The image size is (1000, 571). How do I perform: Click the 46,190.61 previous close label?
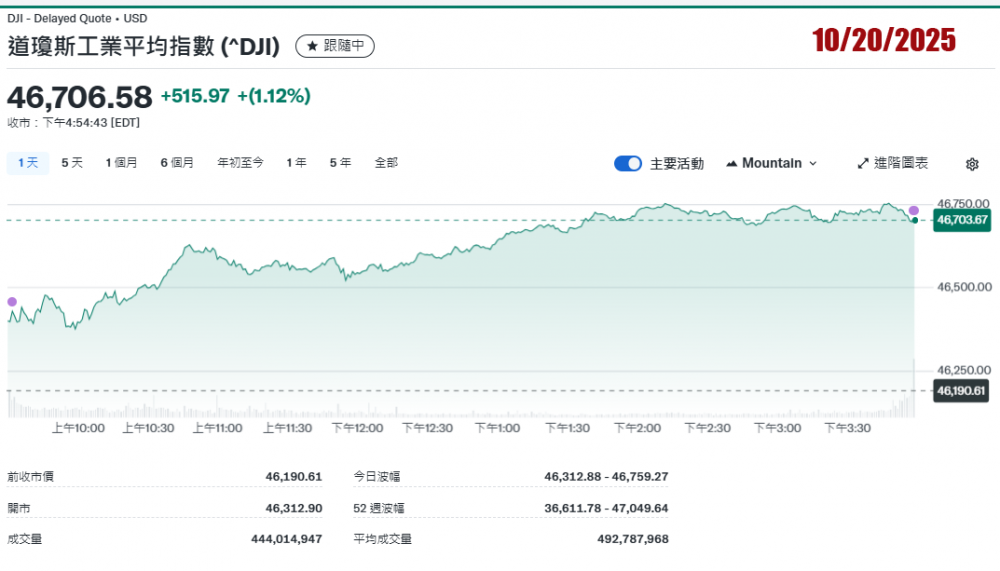tap(961, 391)
